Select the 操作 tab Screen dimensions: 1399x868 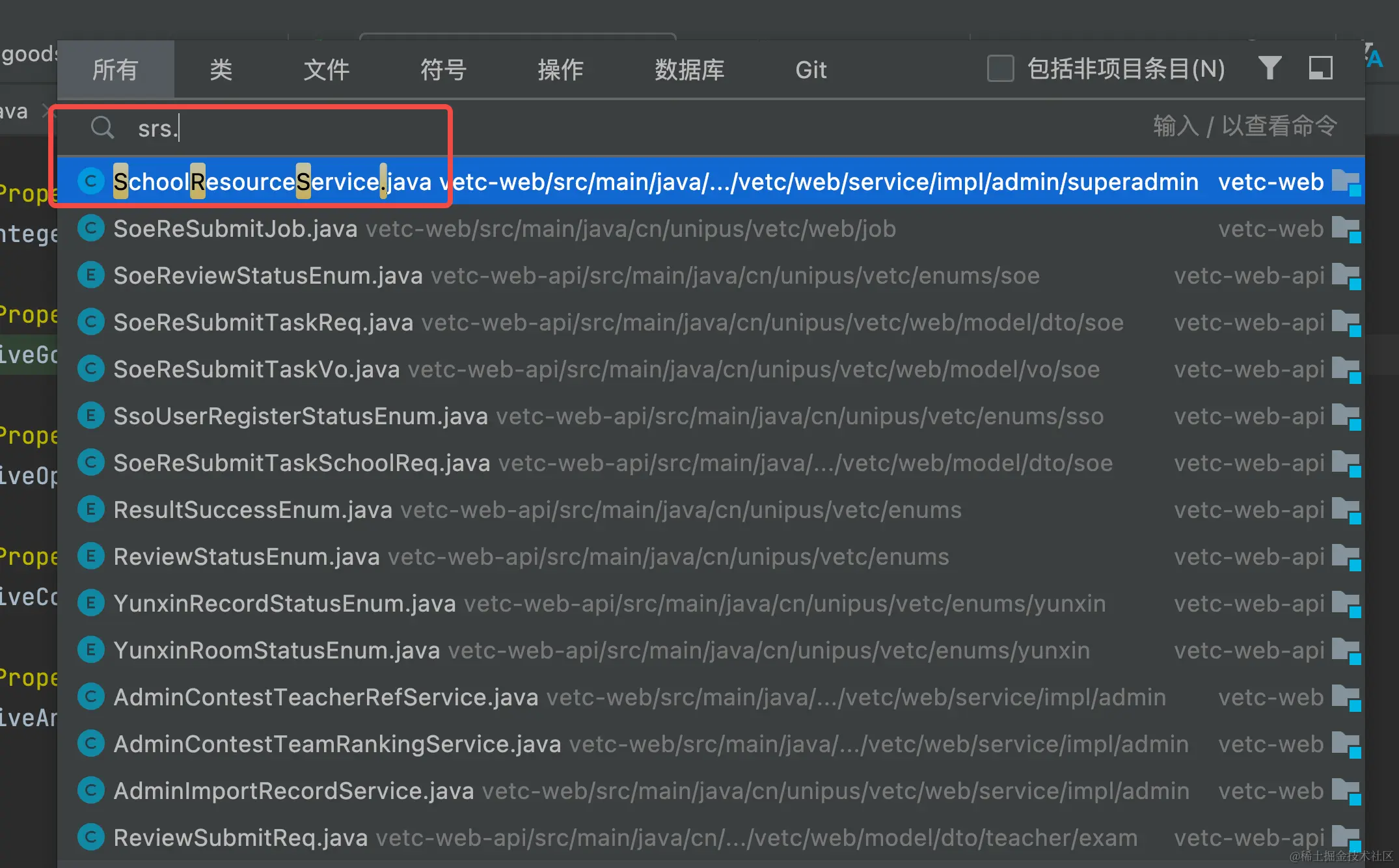point(560,70)
